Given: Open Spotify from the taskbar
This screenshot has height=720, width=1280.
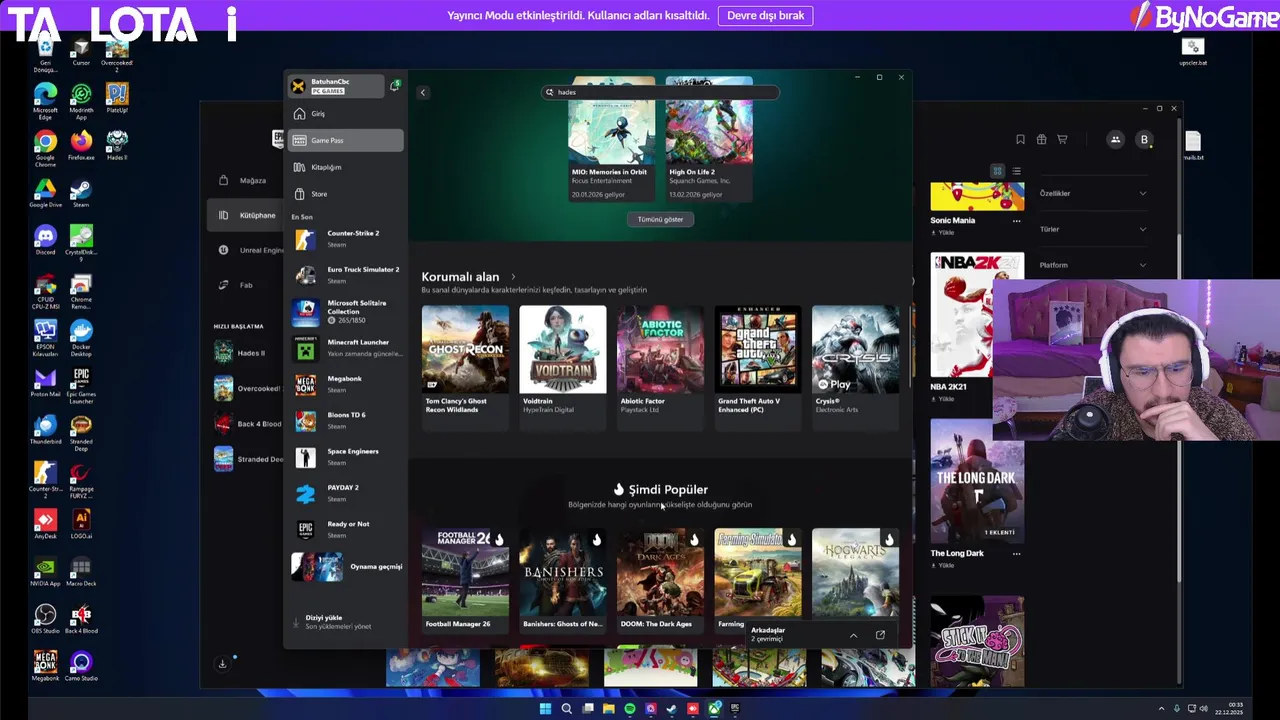Looking at the screenshot, I should coord(630,709).
